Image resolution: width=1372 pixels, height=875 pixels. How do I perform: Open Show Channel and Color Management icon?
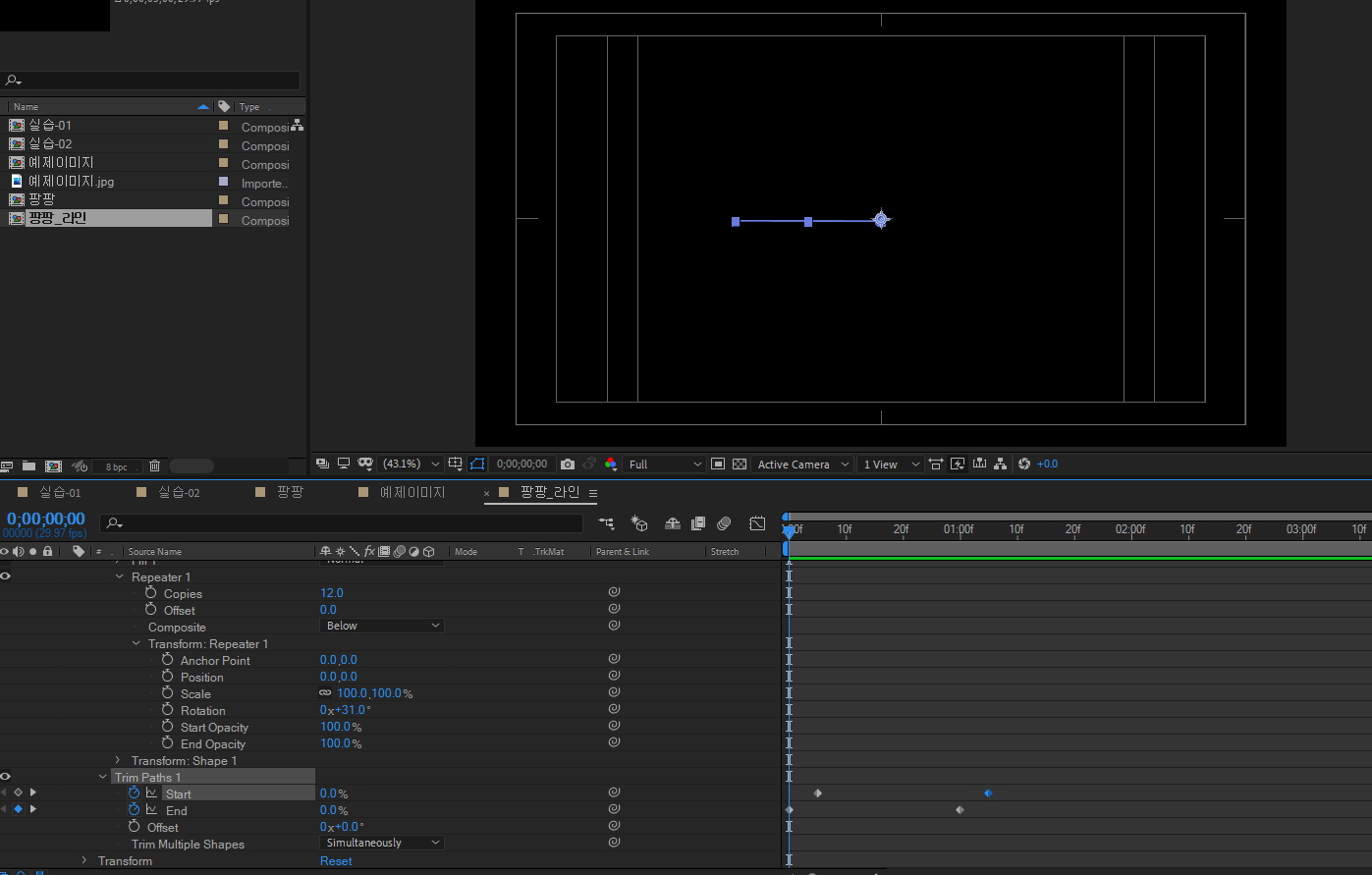(611, 464)
